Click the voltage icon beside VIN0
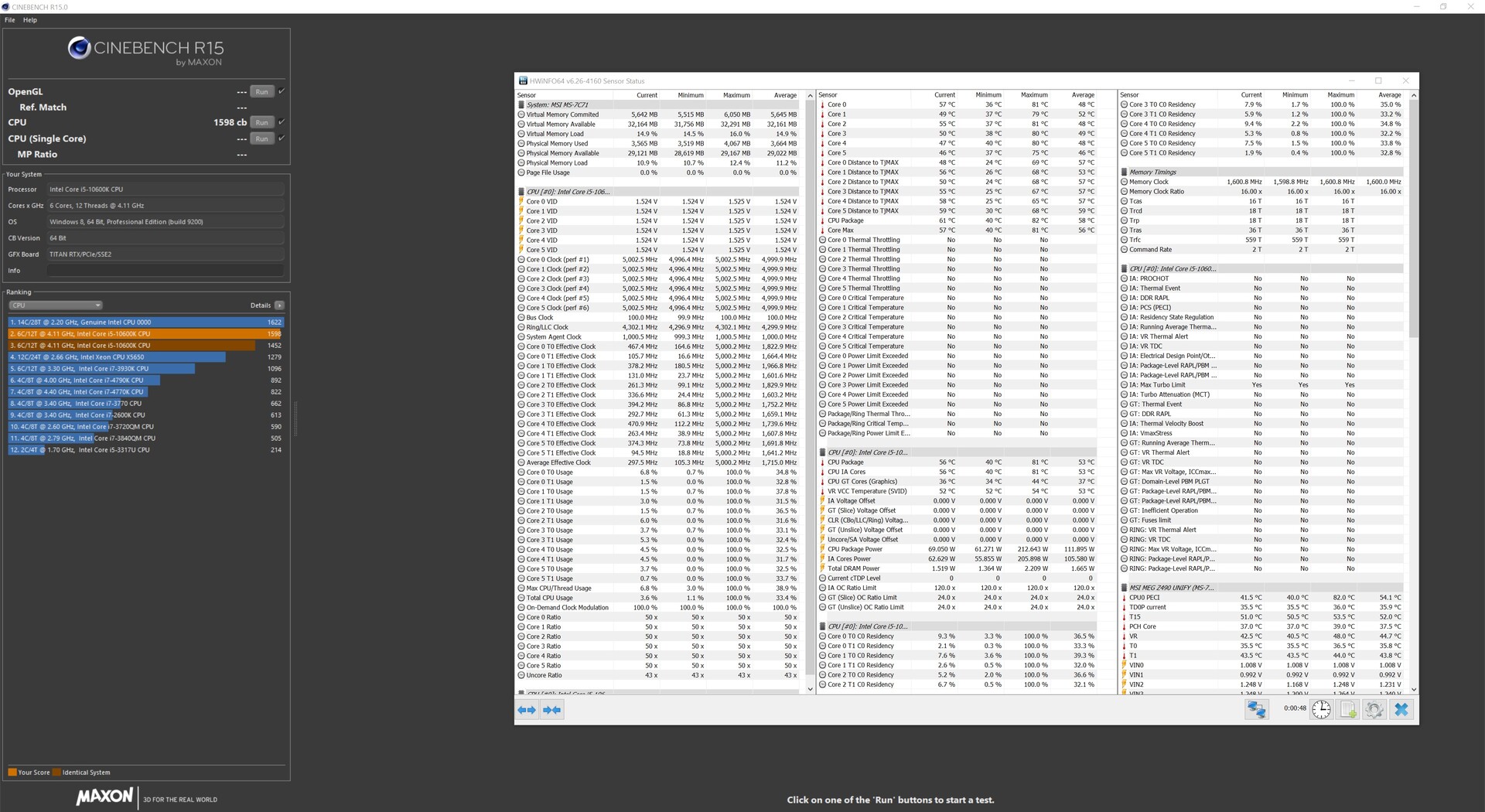 [1124, 665]
